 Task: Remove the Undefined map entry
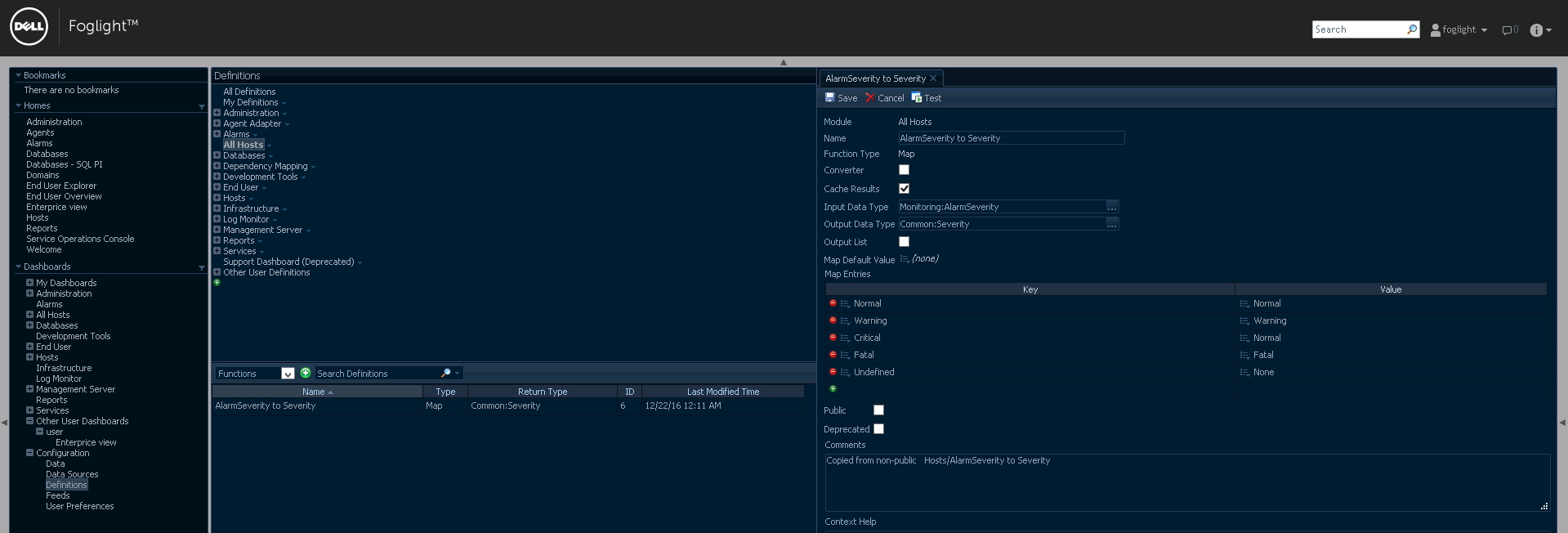click(x=833, y=372)
